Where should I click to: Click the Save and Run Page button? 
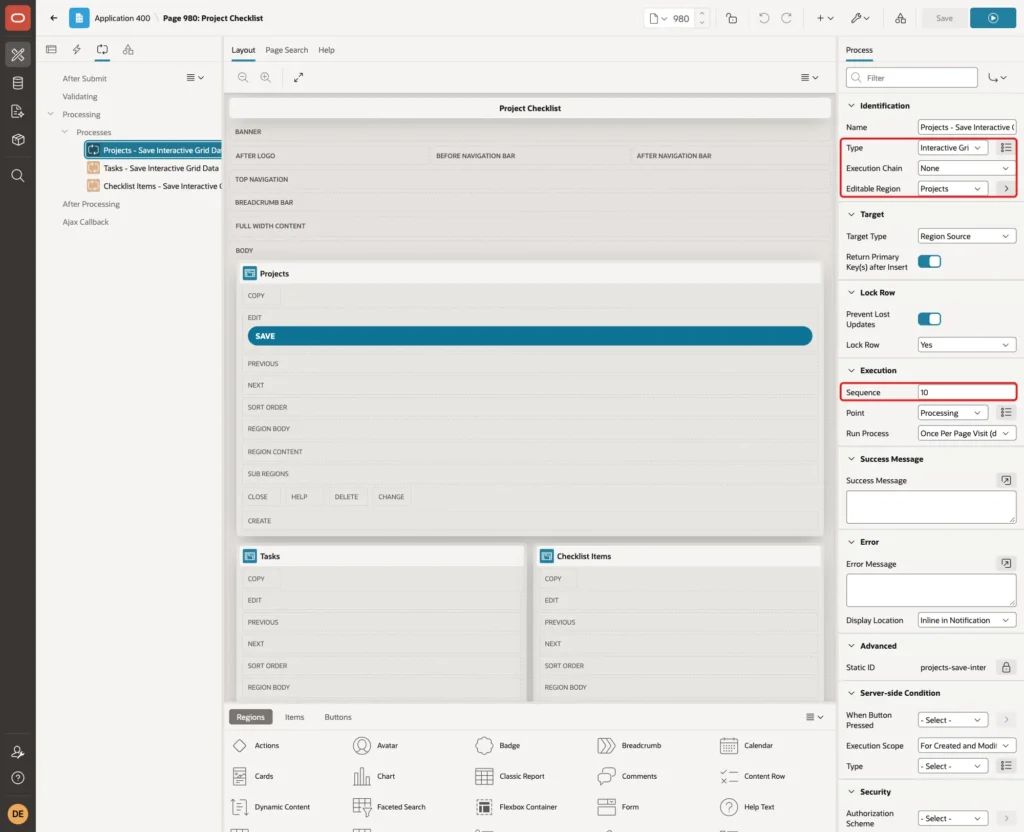[x=992, y=18]
